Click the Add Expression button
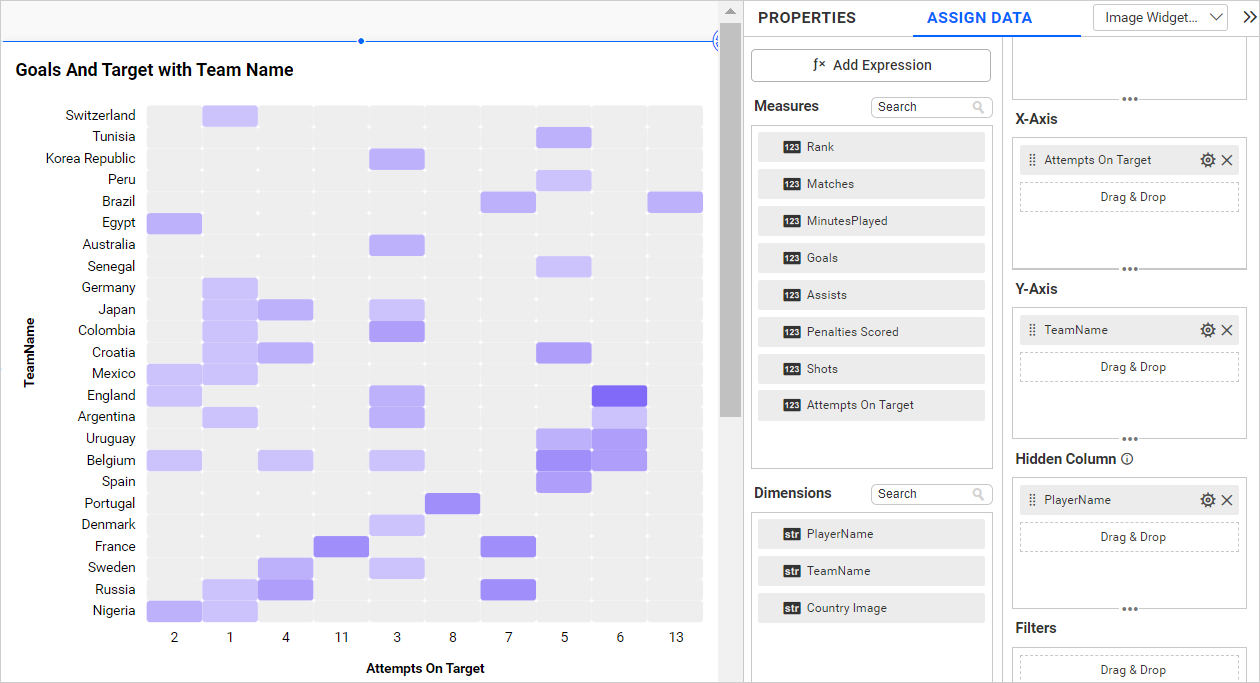Screen dimensions: 1260x683 (871, 65)
